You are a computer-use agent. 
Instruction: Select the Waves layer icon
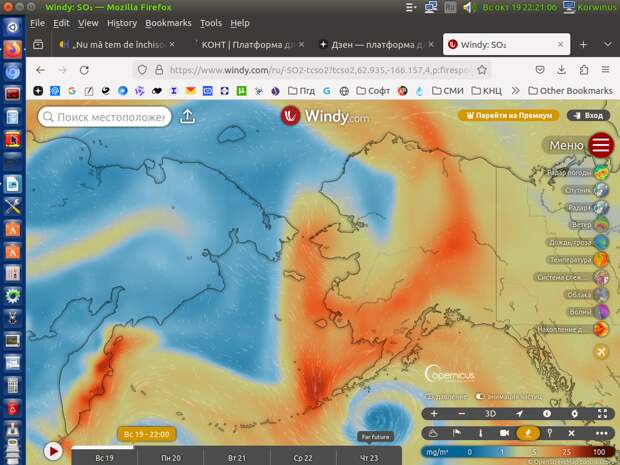coord(602,312)
